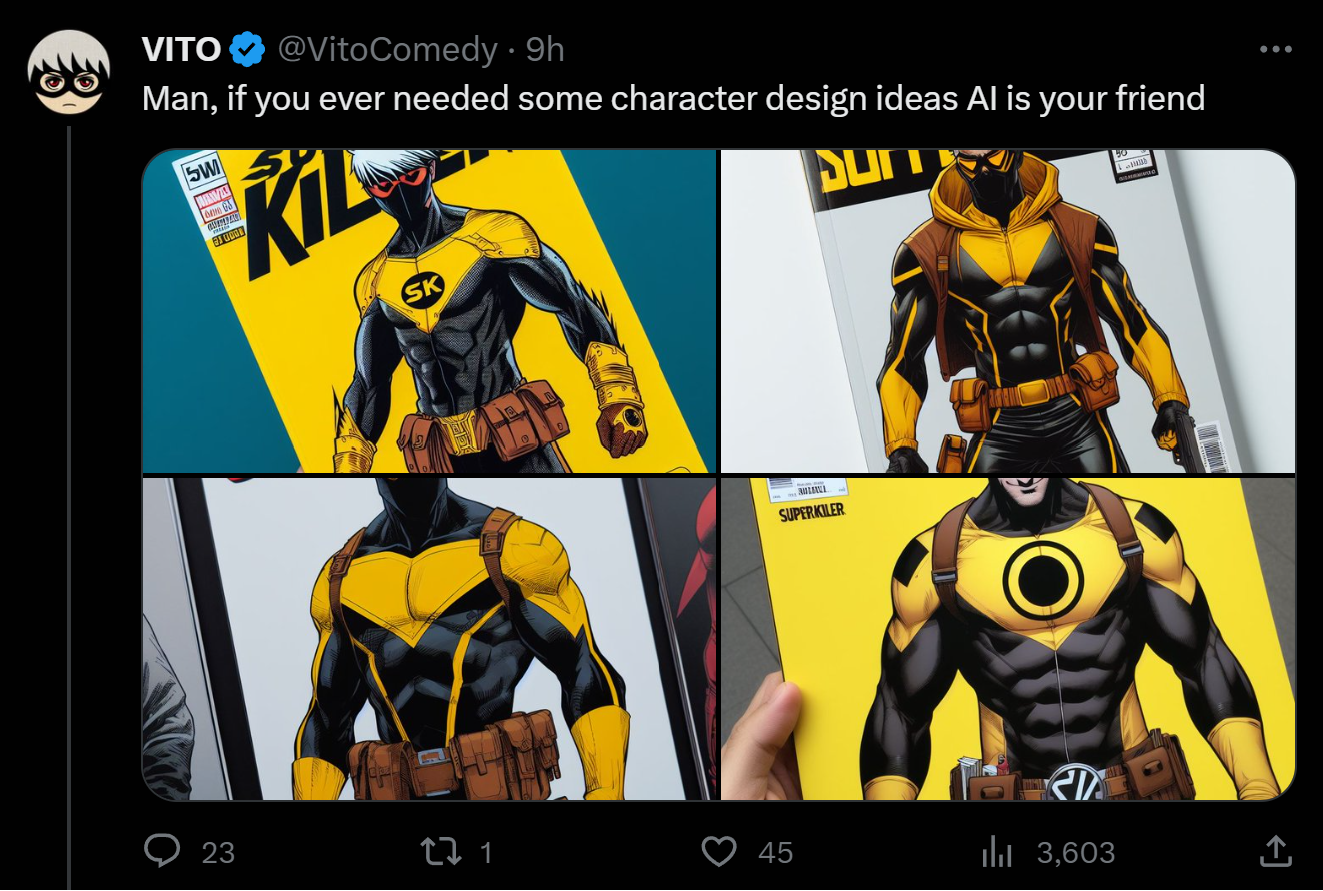
Task: Click the share upload arrow icon
Action: (x=1273, y=851)
